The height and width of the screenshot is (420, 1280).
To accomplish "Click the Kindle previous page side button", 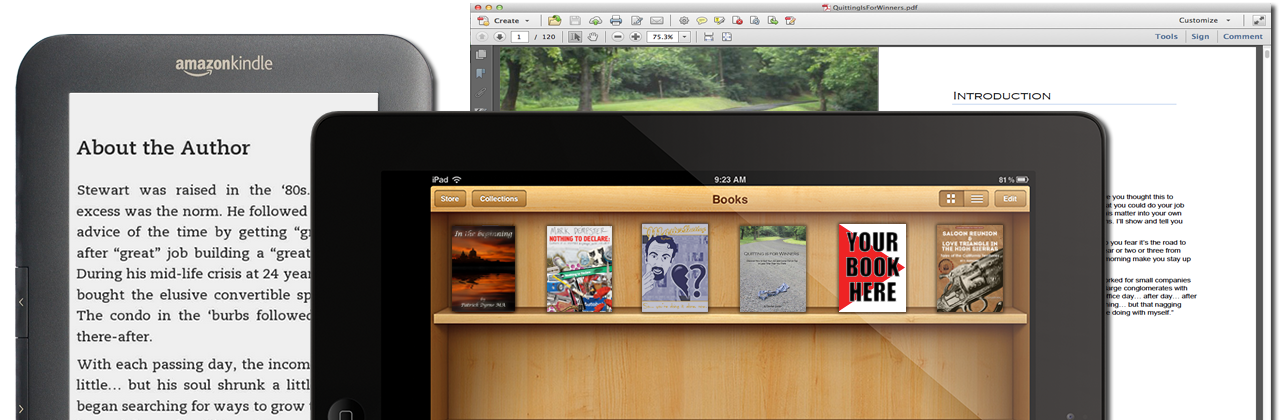I will [x=21, y=302].
